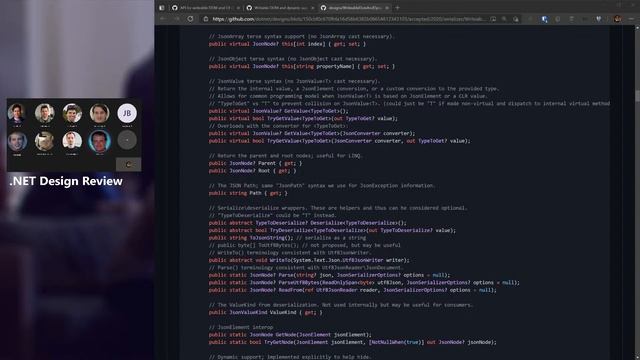Select the speaking participant with blue ring
640x360 pixels.
(x=99, y=141)
